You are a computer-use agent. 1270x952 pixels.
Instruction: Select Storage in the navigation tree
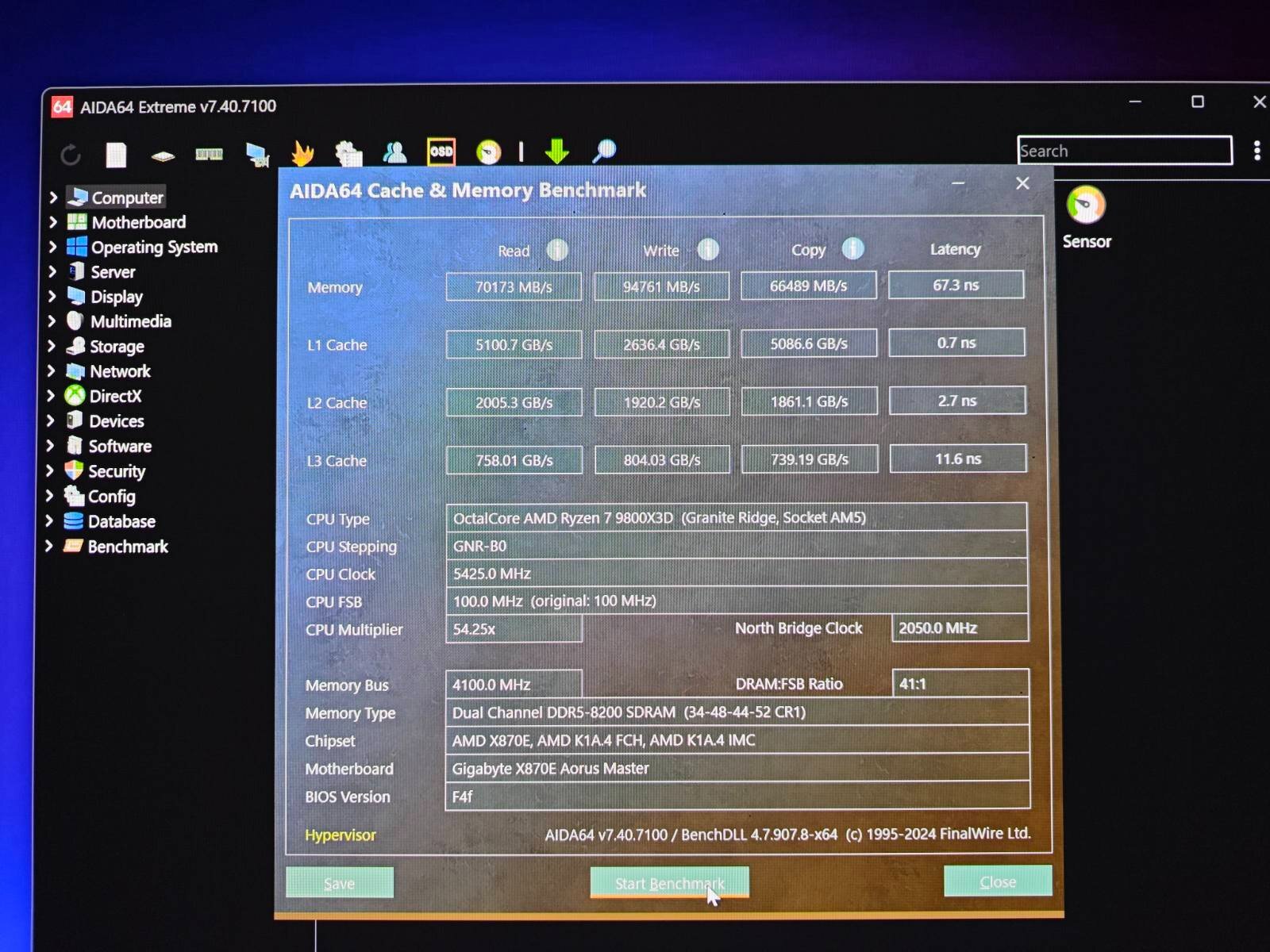117,347
